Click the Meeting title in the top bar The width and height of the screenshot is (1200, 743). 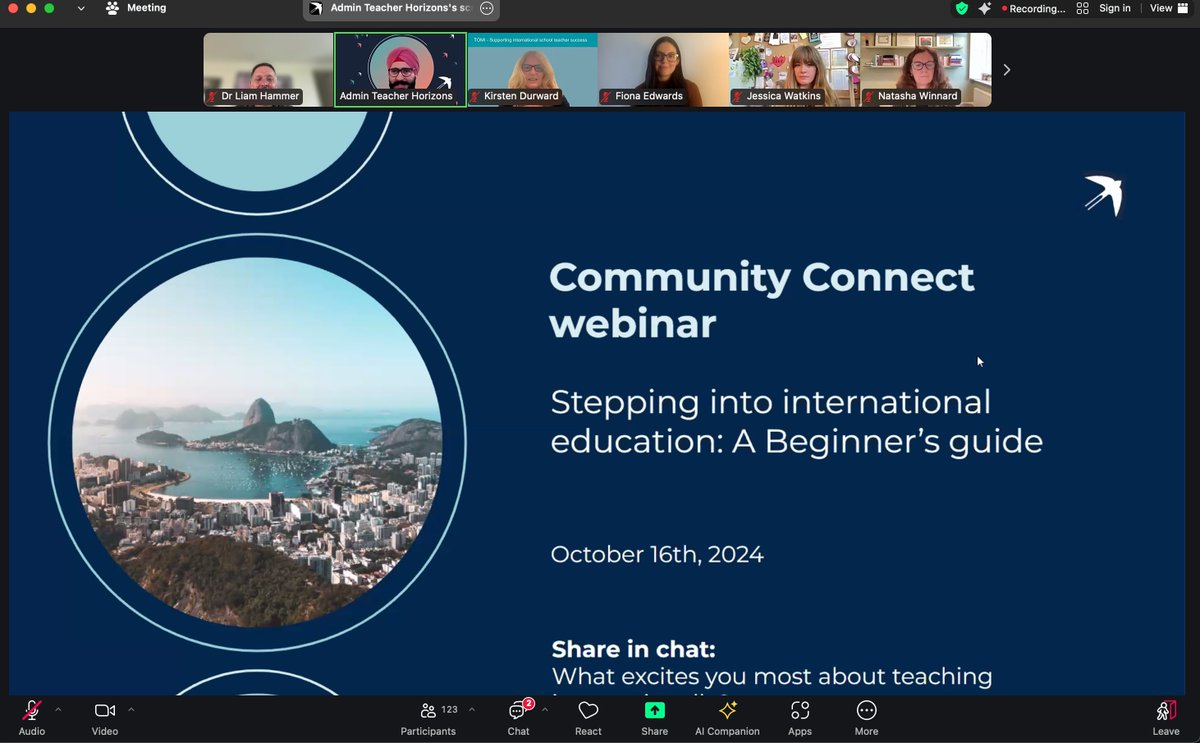tap(146, 8)
